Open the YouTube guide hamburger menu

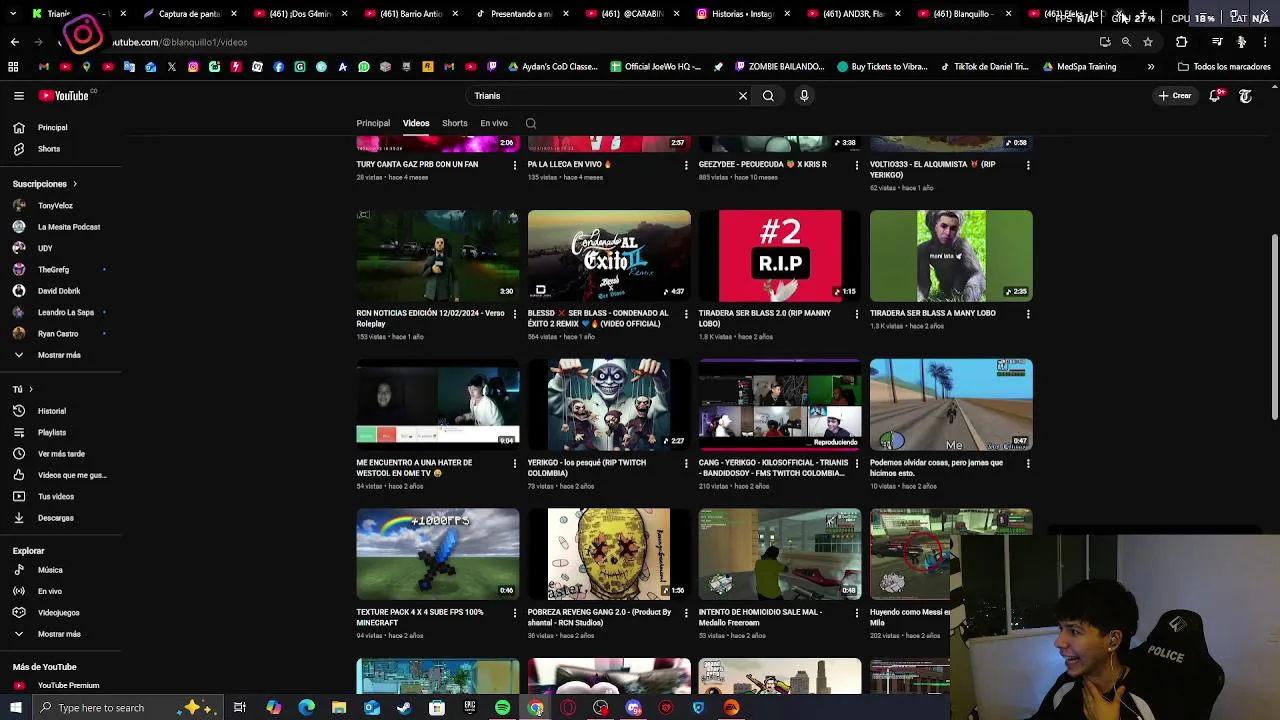tap(19, 96)
